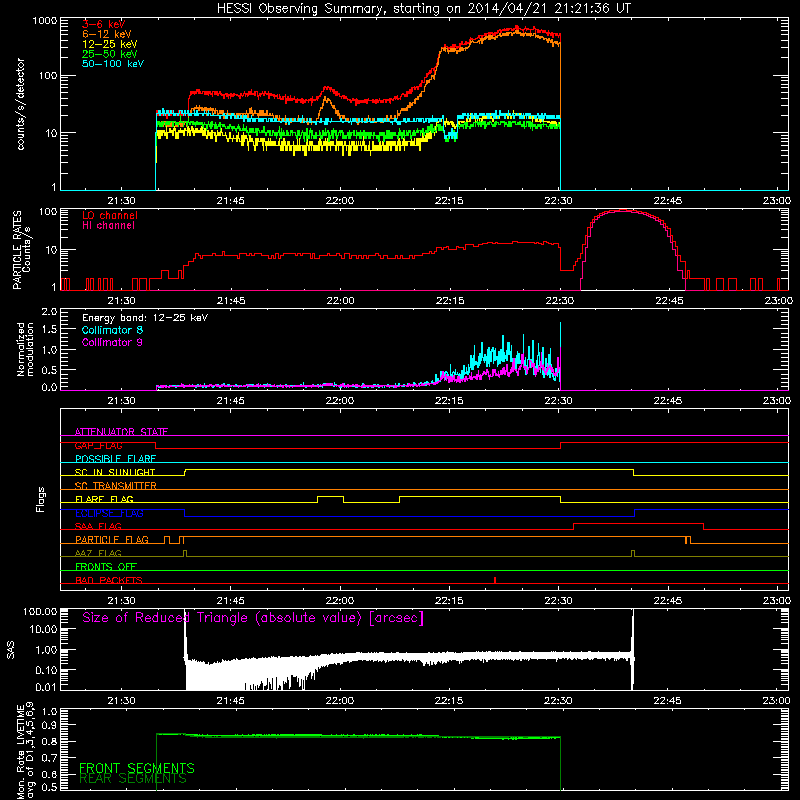Click the ATTENUATOR STATE flag label
The image size is (800, 800).
(121, 432)
